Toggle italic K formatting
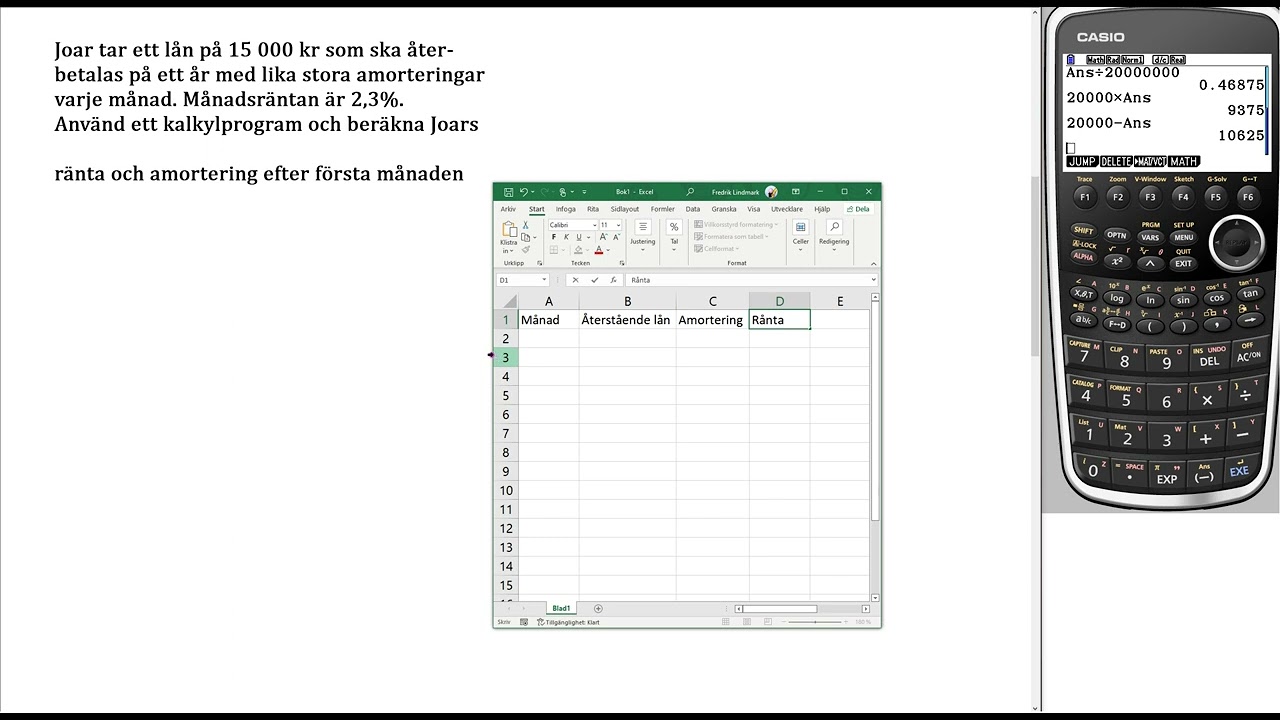 [x=566, y=237]
